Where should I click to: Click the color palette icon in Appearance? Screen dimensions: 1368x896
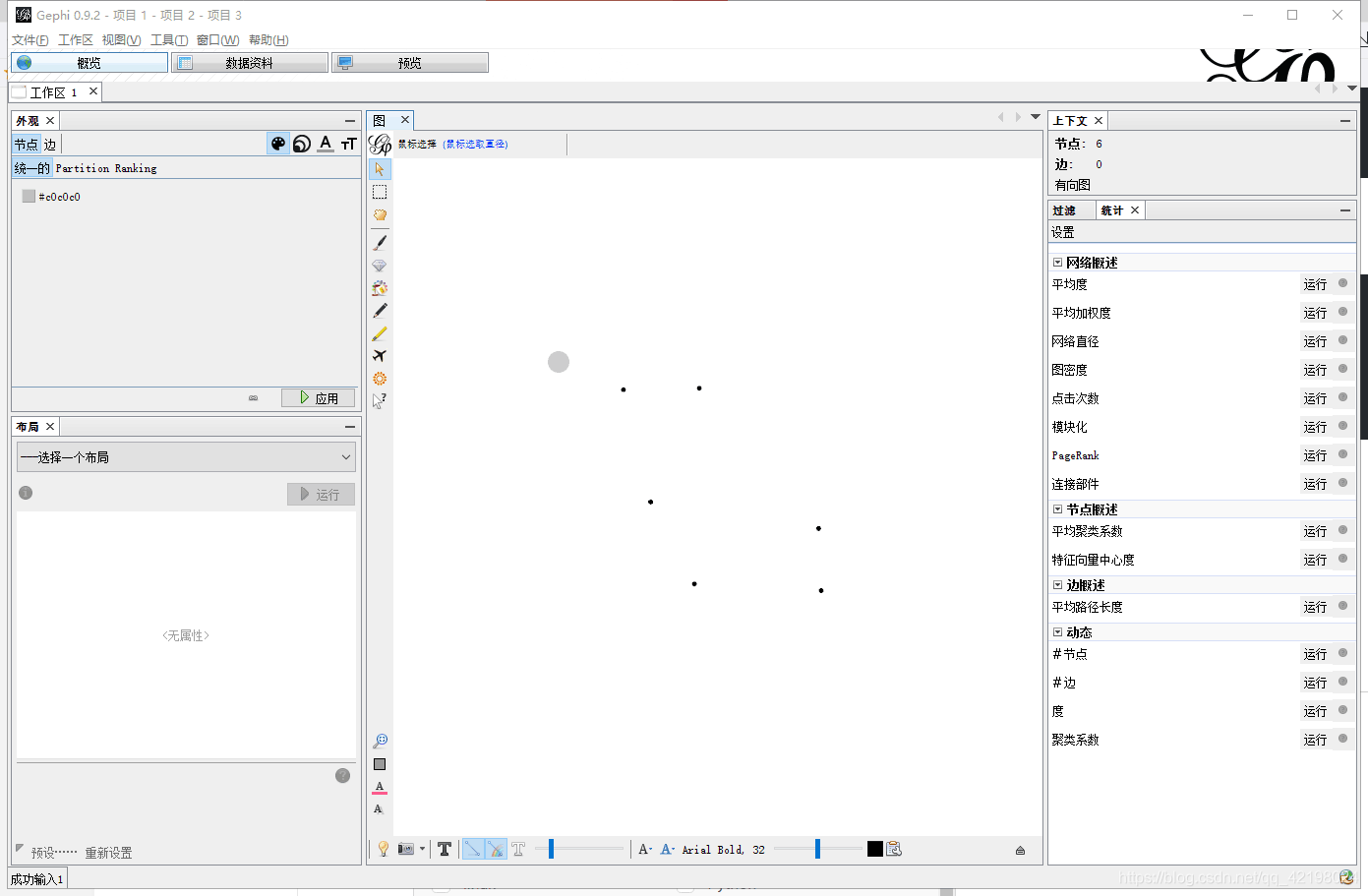278,144
